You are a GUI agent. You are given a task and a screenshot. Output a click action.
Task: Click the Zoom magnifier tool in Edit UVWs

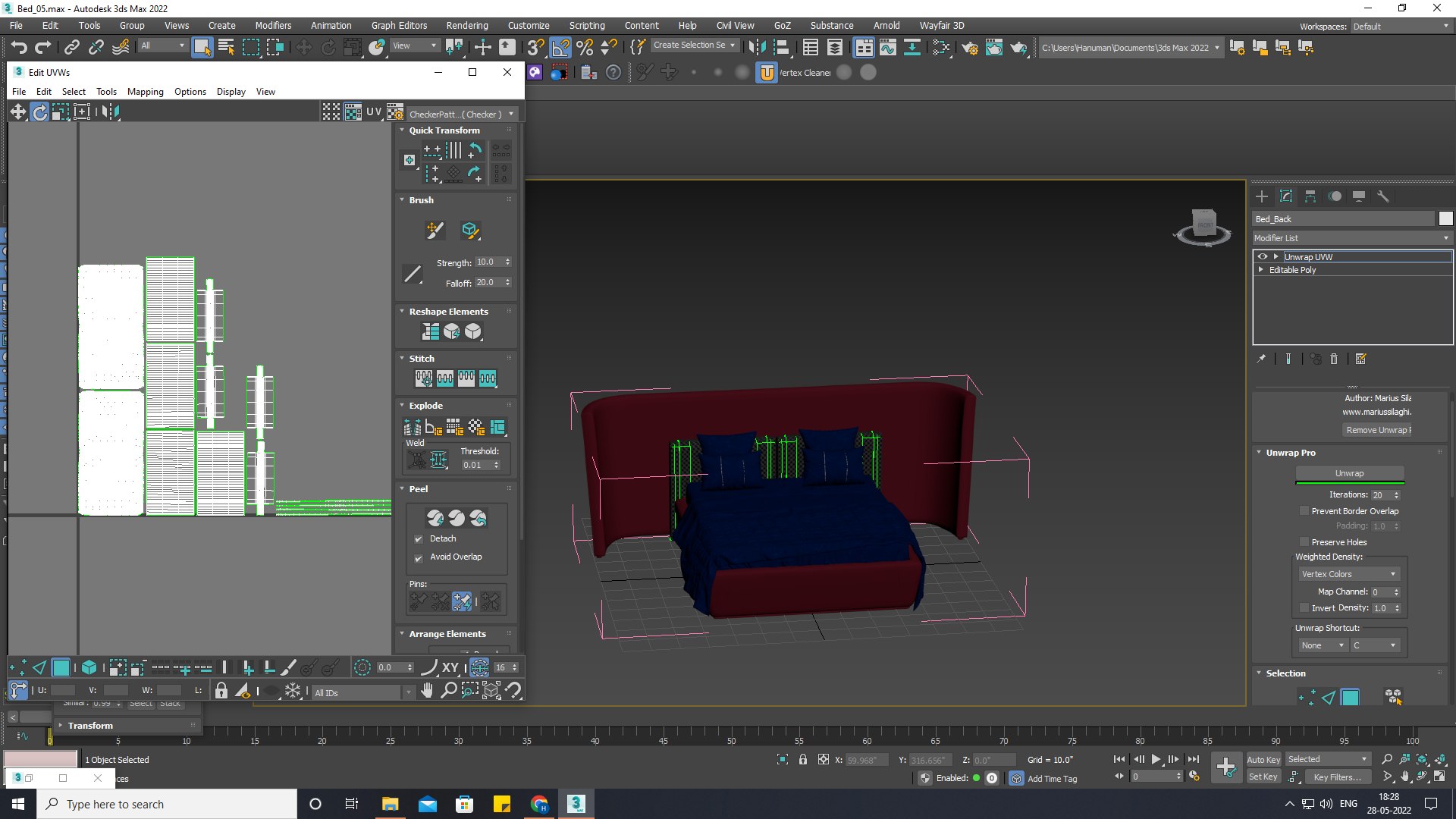point(448,690)
